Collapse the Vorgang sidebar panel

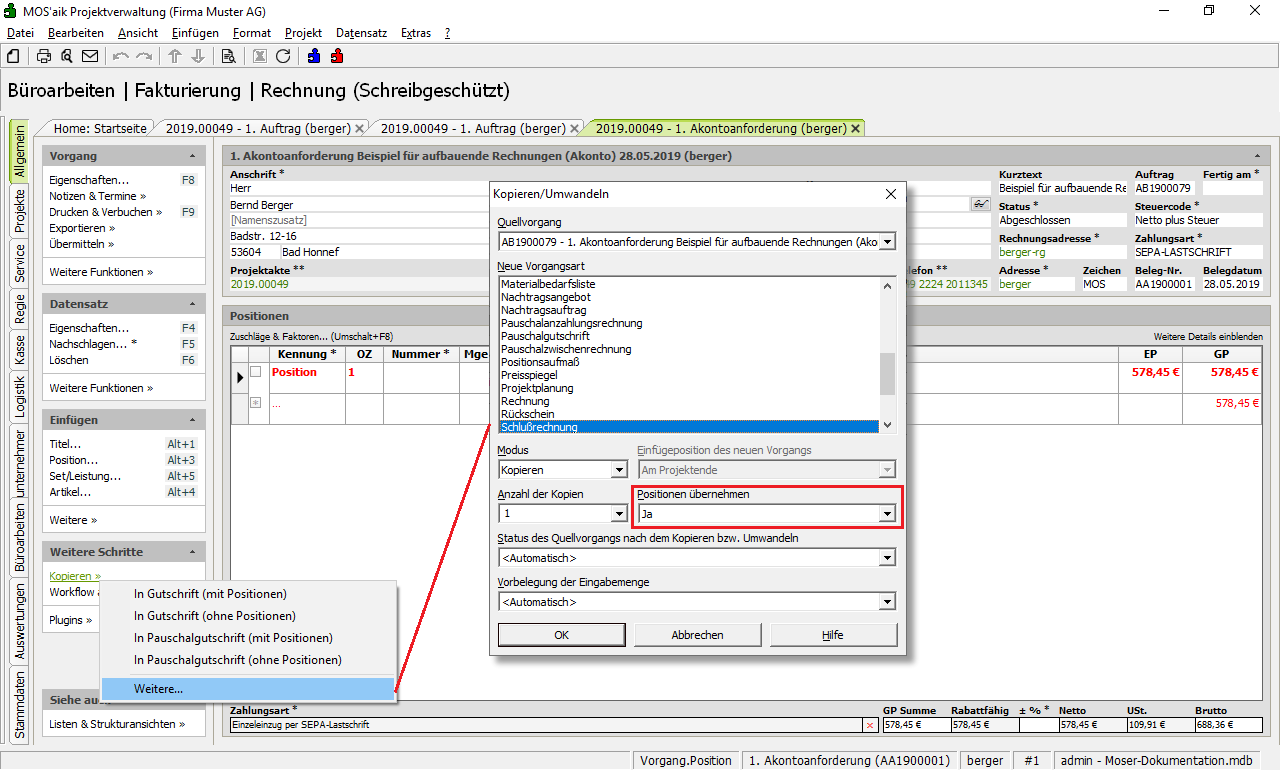[x=192, y=157]
